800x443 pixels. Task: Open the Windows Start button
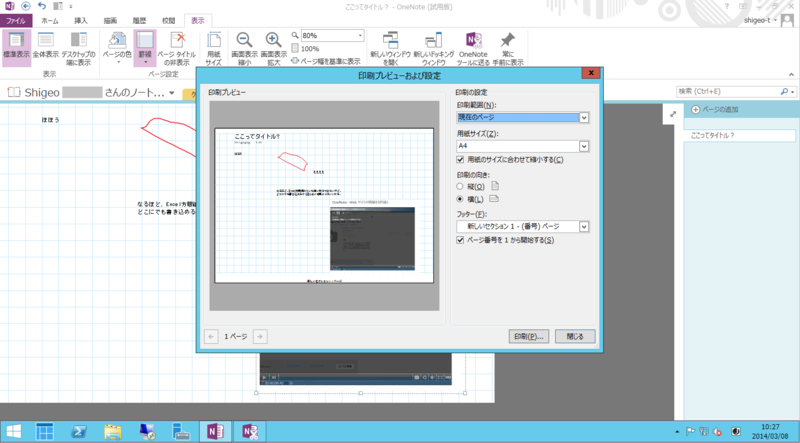tap(14, 432)
